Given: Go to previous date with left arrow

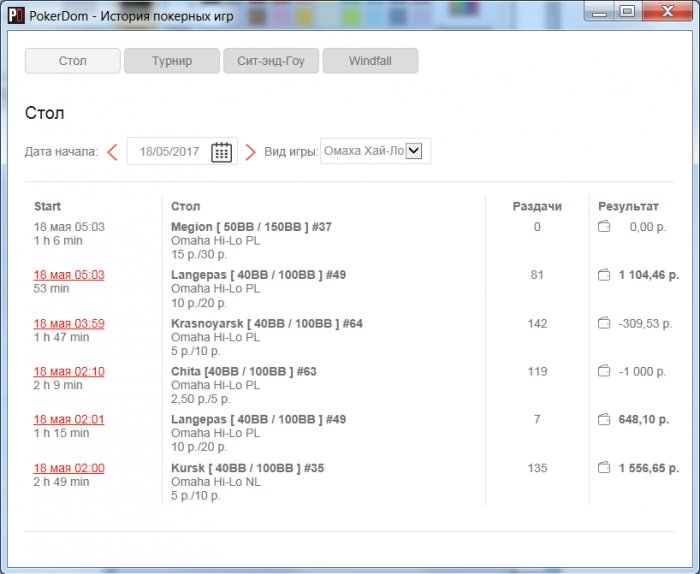Looking at the screenshot, I should point(112,152).
